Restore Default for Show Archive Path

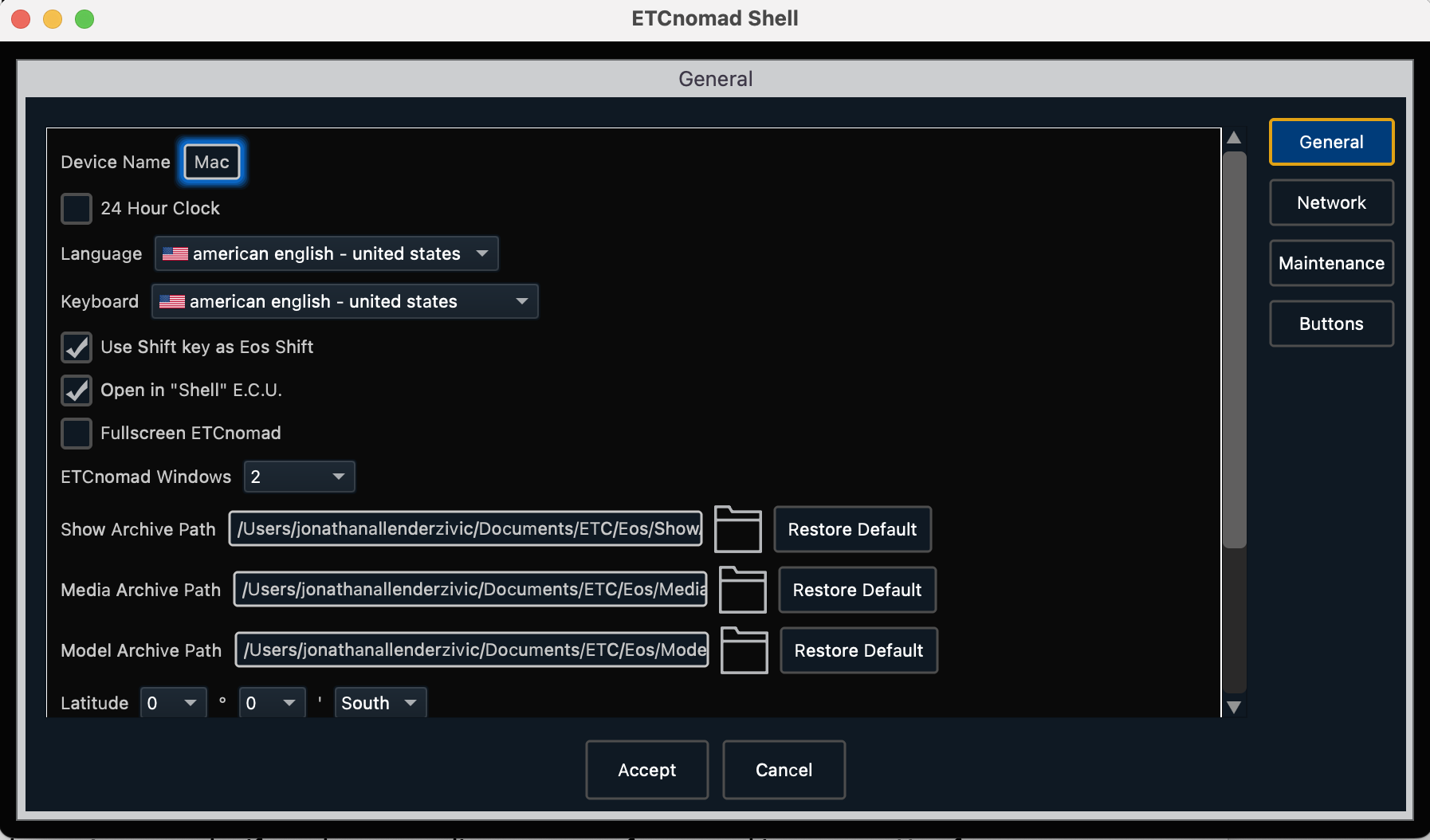pyautogui.click(x=851, y=529)
